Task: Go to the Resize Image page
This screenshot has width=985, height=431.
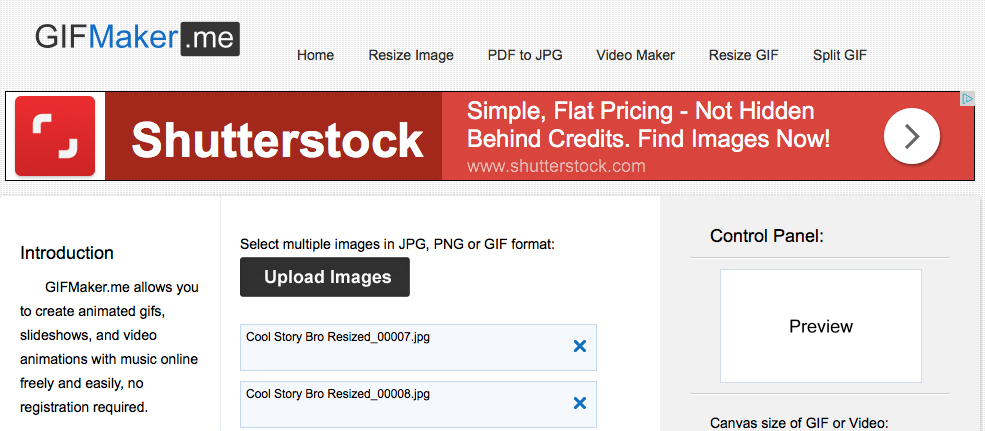Action: [411, 55]
